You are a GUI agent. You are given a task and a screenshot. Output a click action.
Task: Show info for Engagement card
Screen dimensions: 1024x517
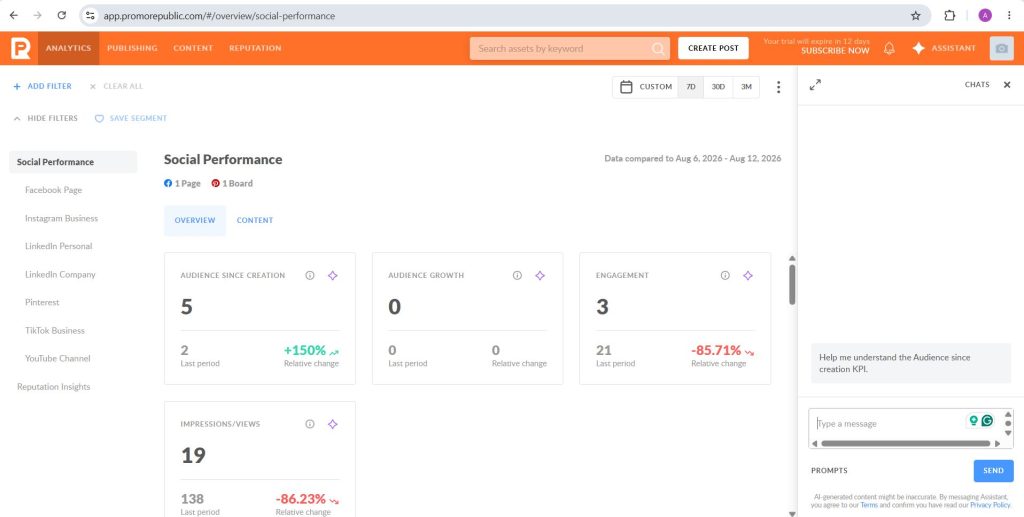(725, 275)
